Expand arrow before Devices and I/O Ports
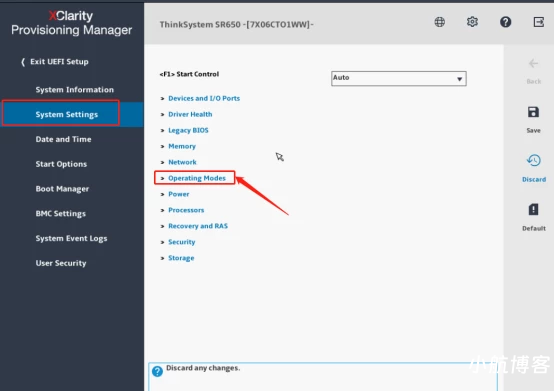 pyautogui.click(x=162, y=99)
